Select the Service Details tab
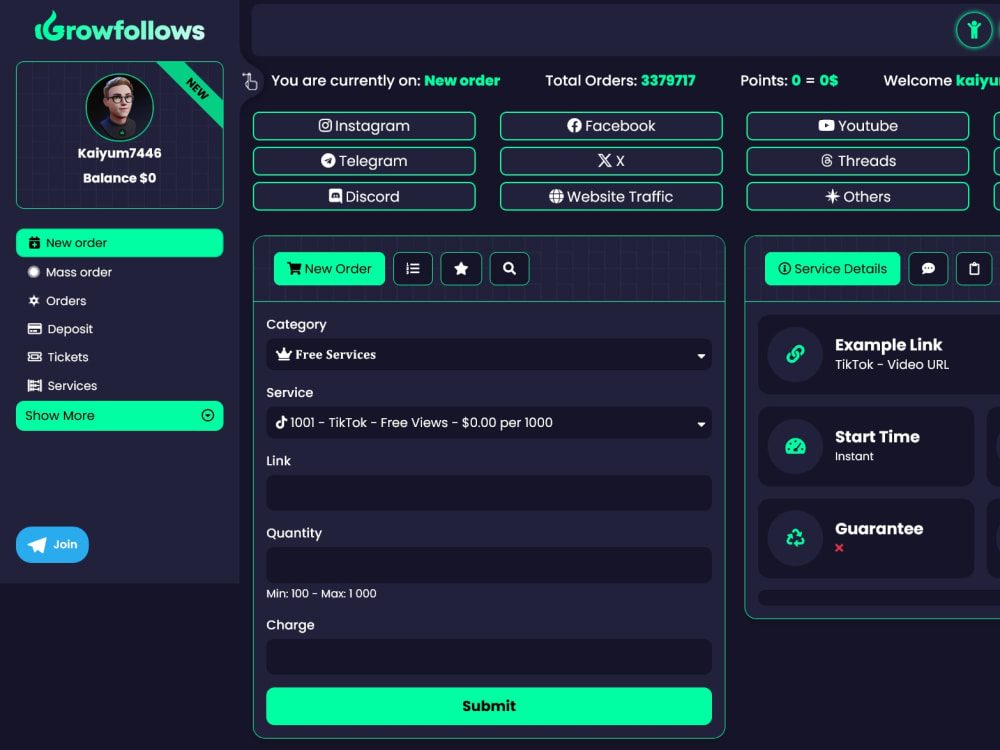 [x=832, y=268]
